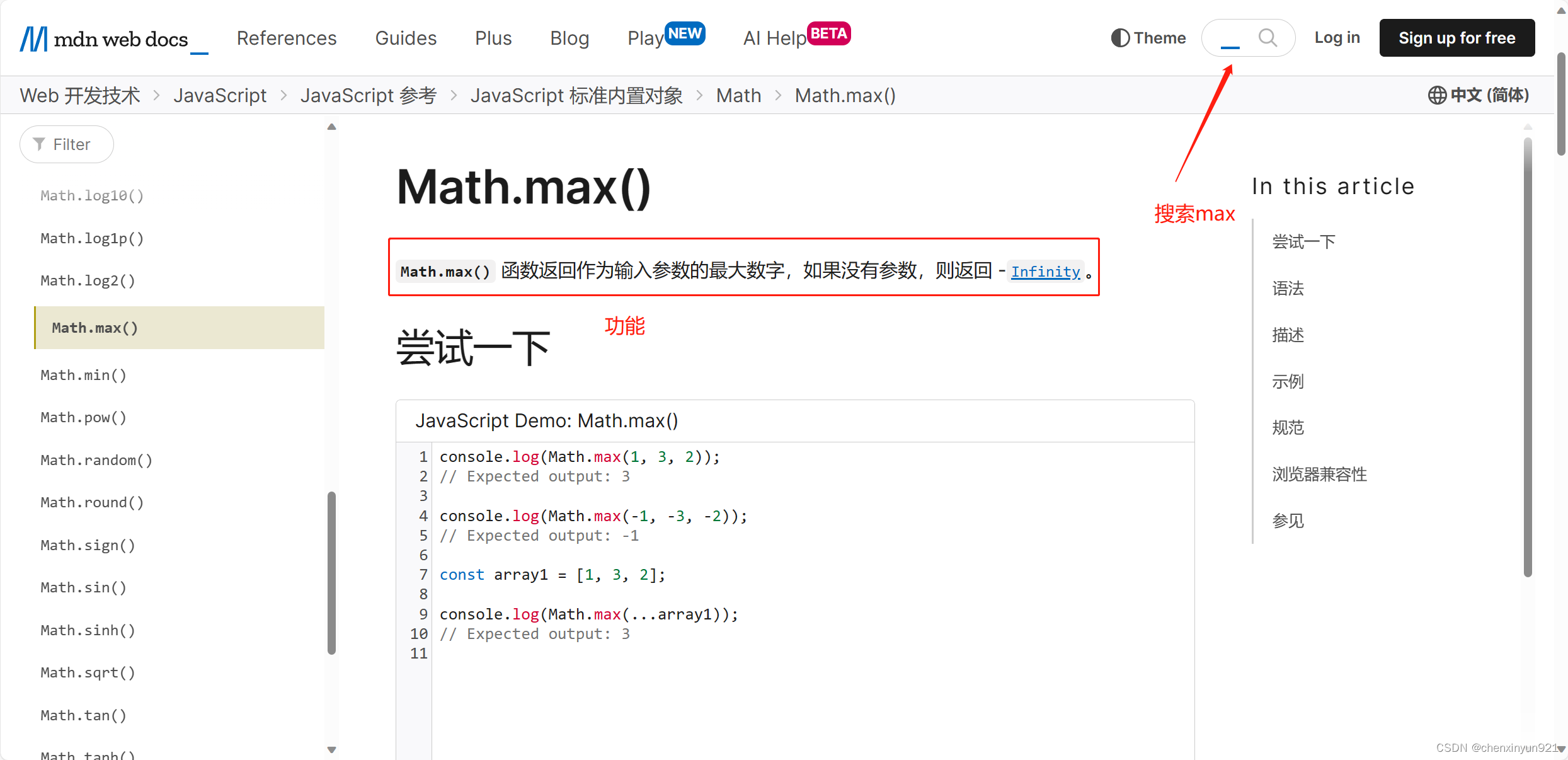Jump to 规范 section

pyautogui.click(x=1288, y=428)
